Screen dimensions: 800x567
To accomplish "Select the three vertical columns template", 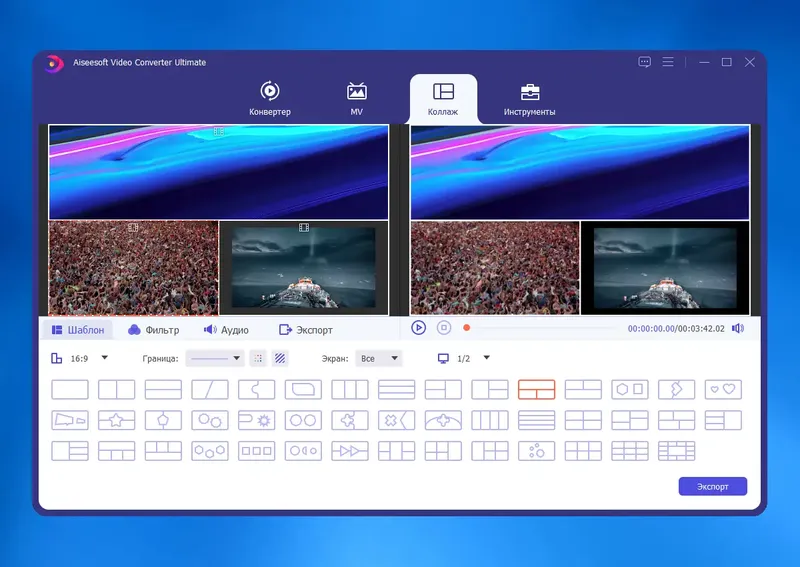I will point(350,389).
